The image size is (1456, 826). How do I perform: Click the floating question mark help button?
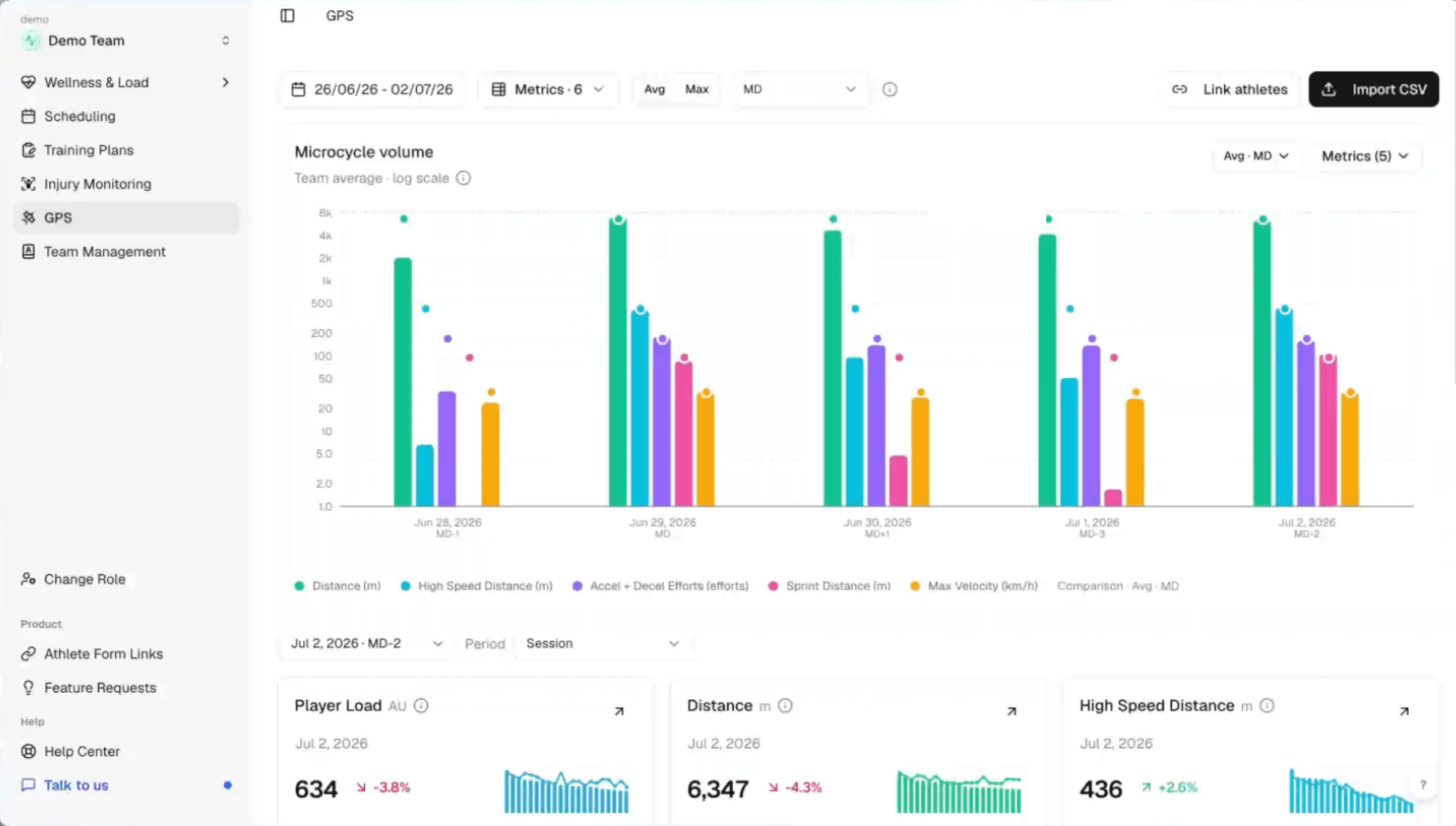[1423, 785]
